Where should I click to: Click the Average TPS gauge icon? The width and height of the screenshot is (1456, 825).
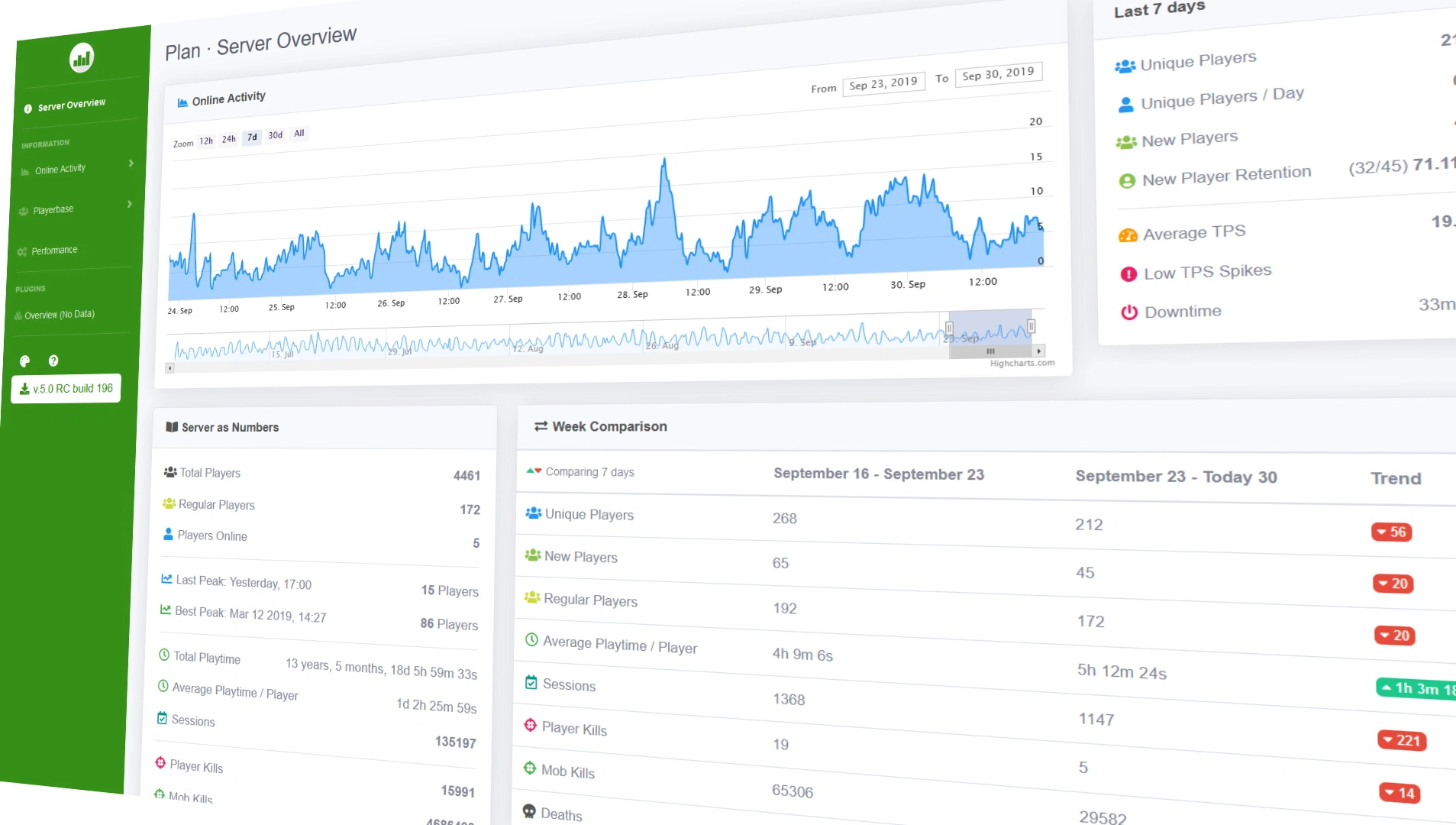click(1128, 235)
